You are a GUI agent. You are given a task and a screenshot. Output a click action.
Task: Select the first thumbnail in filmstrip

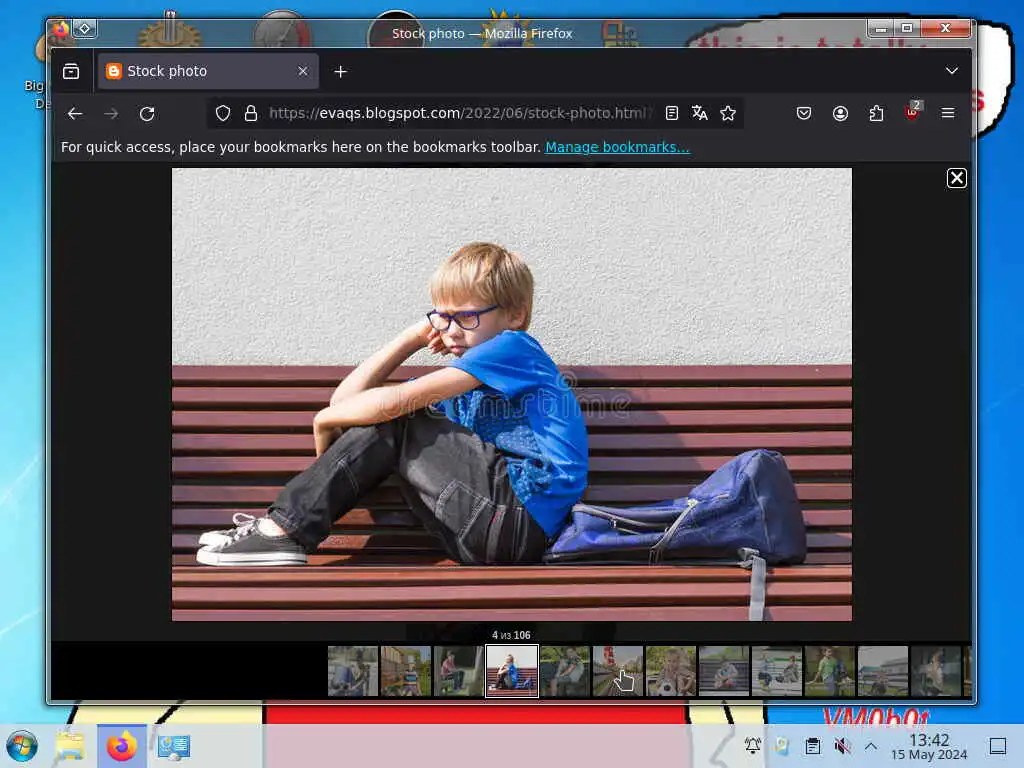(x=353, y=671)
